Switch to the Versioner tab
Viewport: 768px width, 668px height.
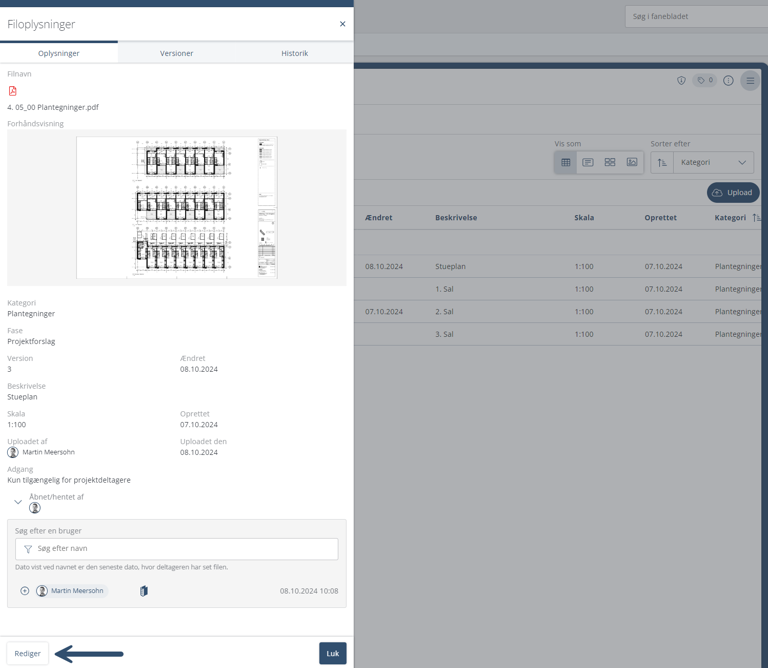pos(176,53)
